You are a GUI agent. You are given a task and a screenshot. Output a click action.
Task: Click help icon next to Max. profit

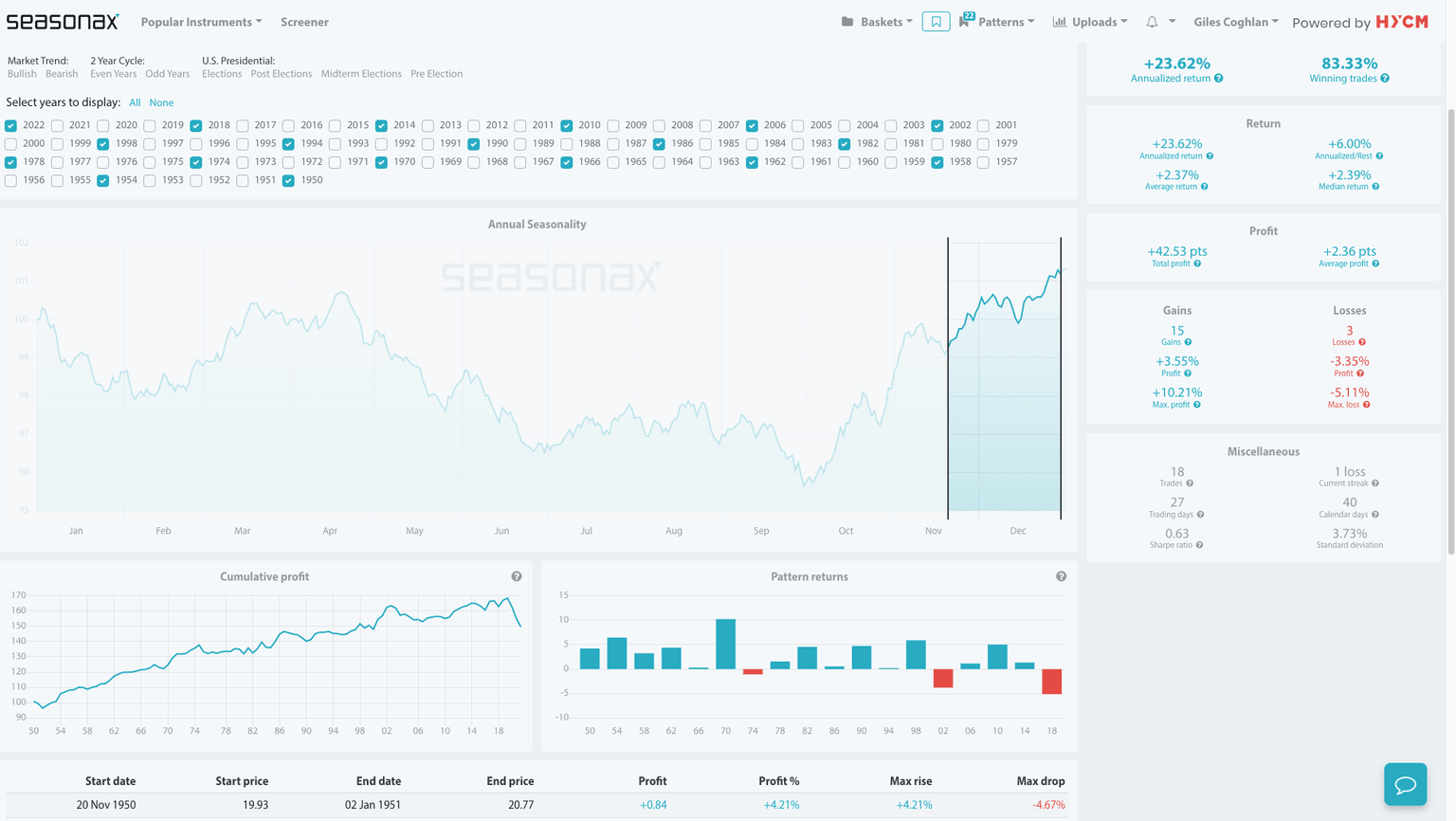pos(1197,405)
